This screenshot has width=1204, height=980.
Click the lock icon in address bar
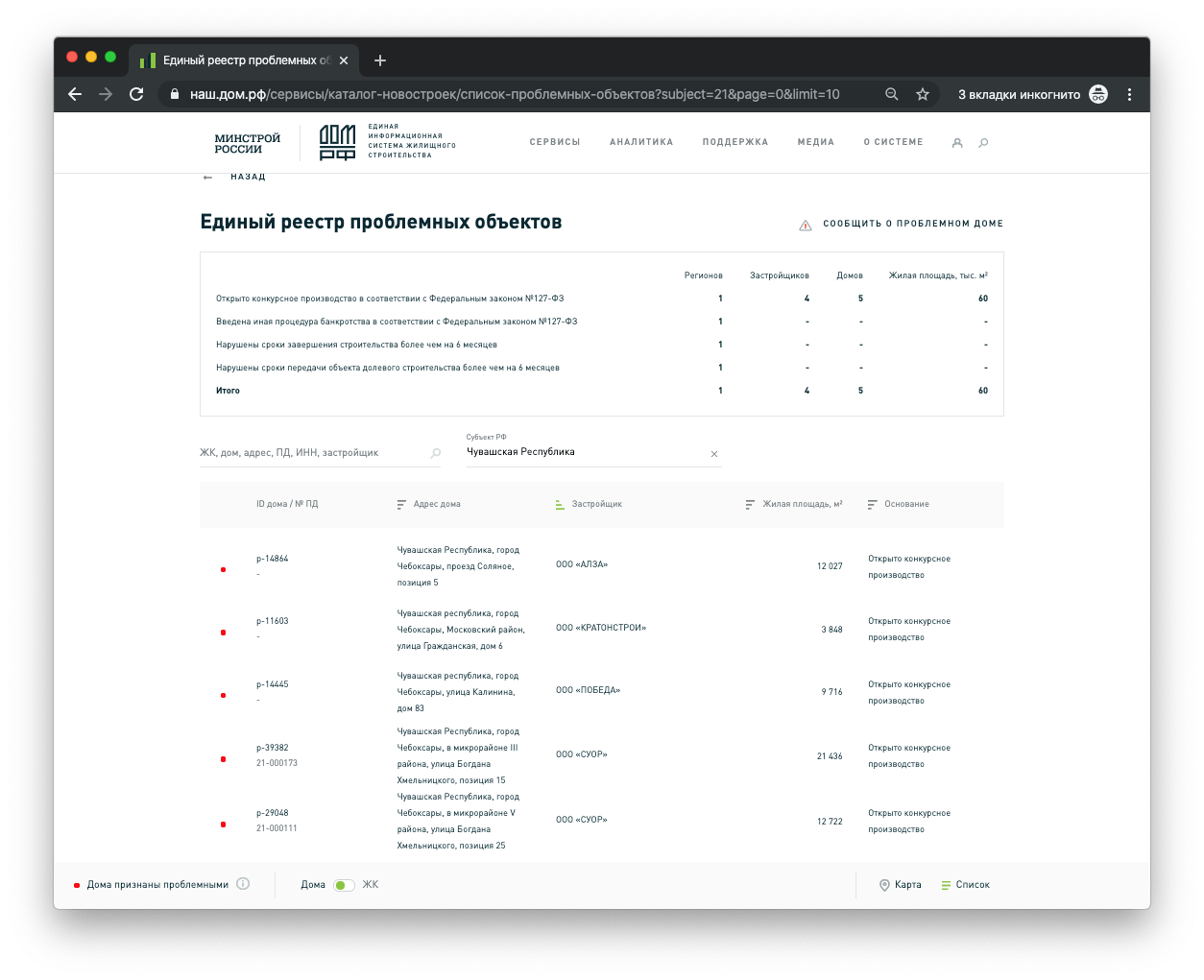coord(174,94)
